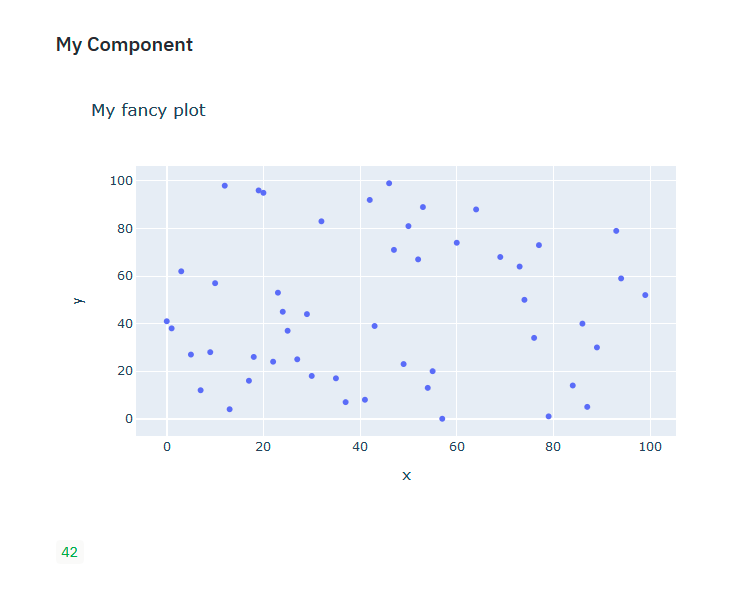Click the "0" tick label on the y-axis

click(x=128, y=419)
